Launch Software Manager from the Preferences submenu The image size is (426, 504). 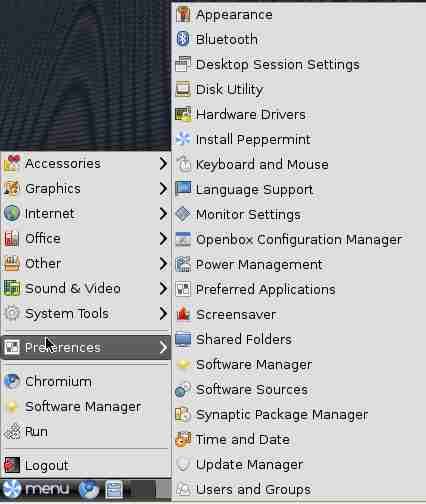pyautogui.click(x=298, y=364)
